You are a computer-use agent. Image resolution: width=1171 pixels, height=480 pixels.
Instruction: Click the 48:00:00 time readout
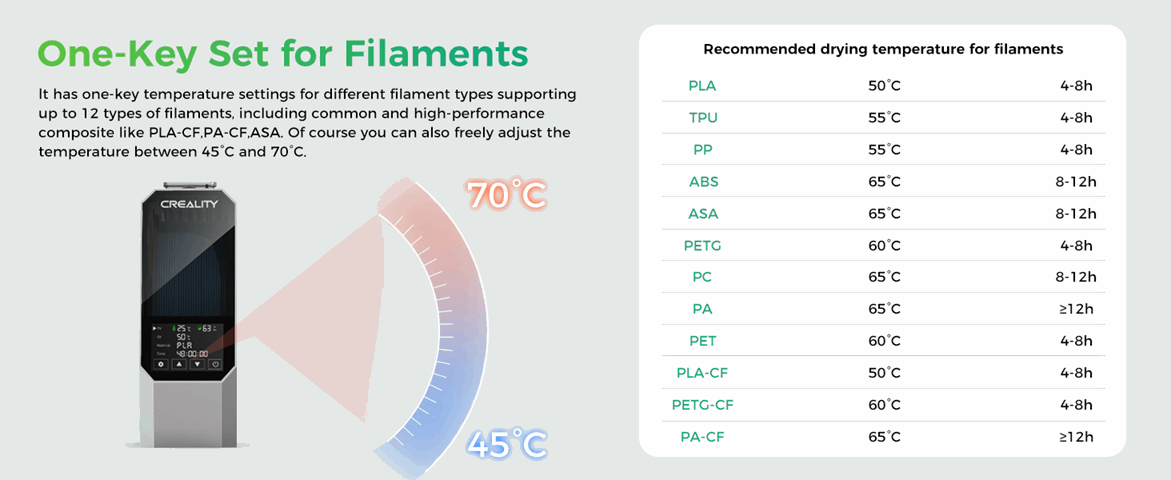click(x=192, y=354)
